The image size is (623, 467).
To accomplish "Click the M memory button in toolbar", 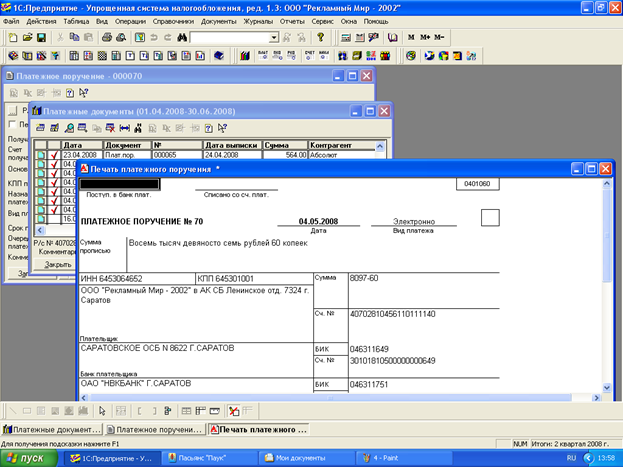I will coord(411,37).
